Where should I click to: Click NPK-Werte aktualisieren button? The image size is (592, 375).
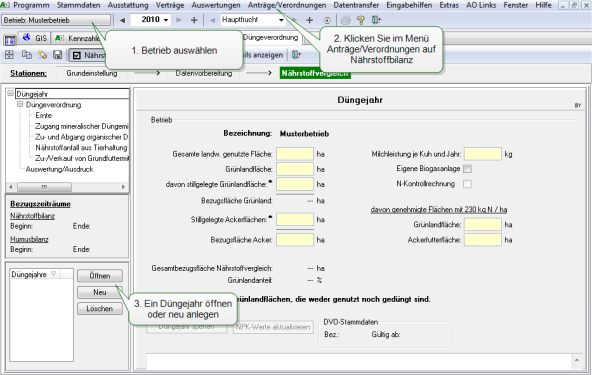click(x=273, y=327)
